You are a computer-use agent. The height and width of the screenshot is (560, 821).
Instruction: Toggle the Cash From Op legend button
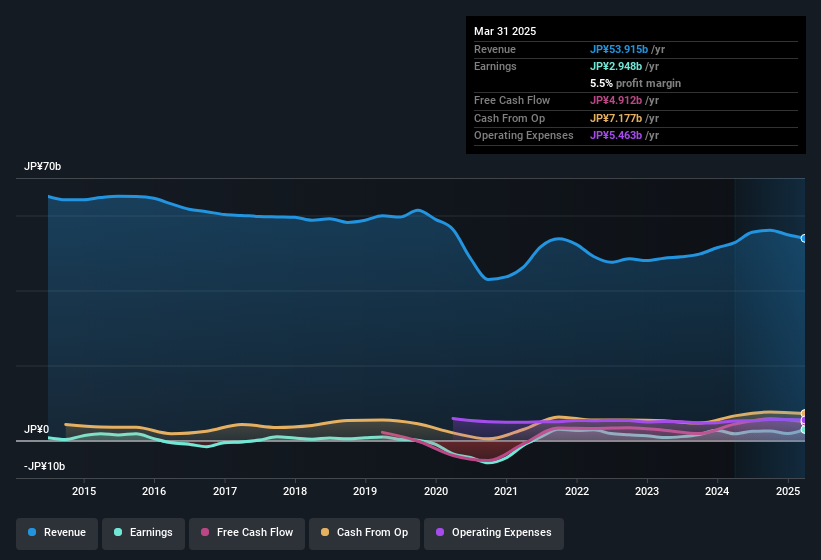364,533
